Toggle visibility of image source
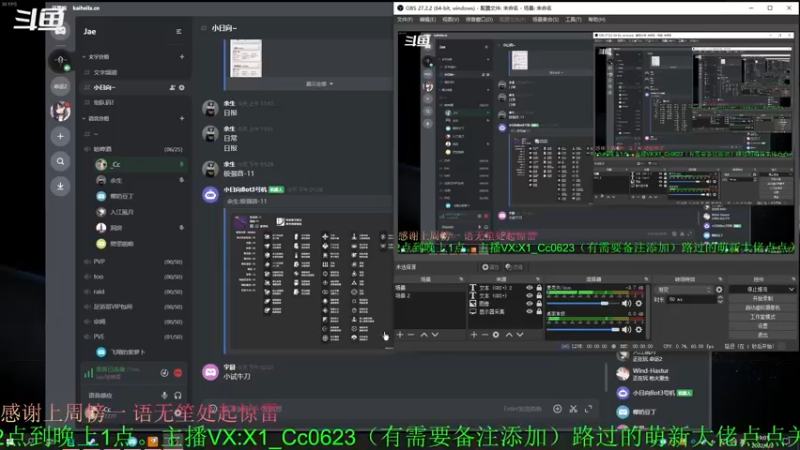 (x=530, y=304)
